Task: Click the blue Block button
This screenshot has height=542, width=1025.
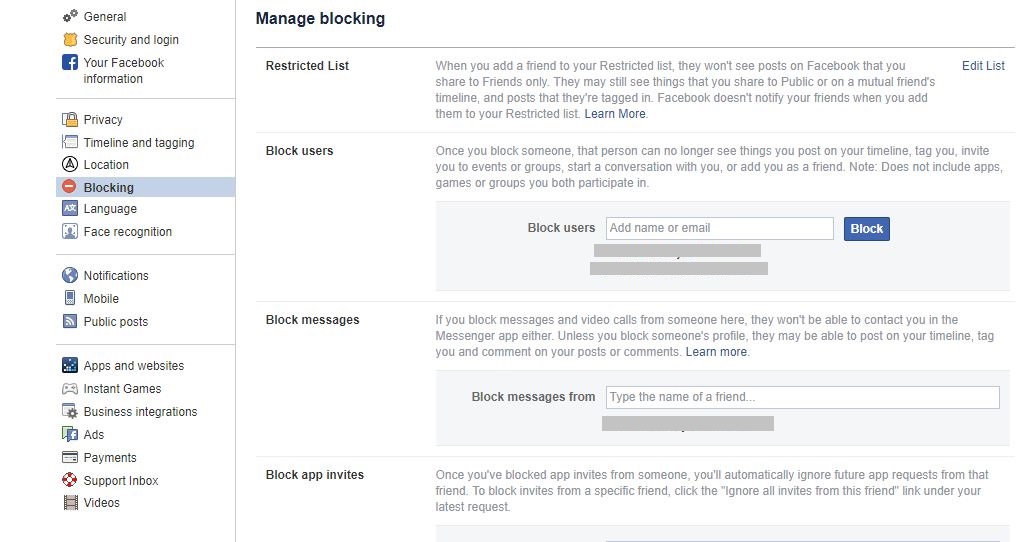Action: (866, 229)
